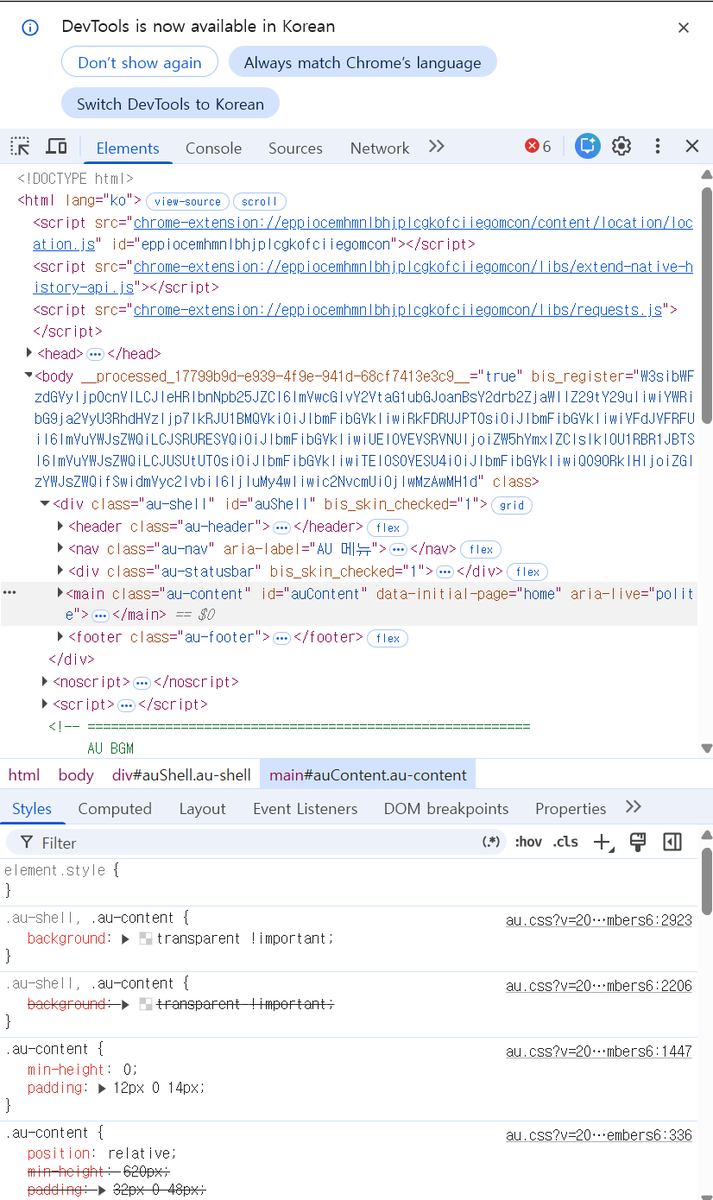Click the view-source badge on html

tap(188, 202)
